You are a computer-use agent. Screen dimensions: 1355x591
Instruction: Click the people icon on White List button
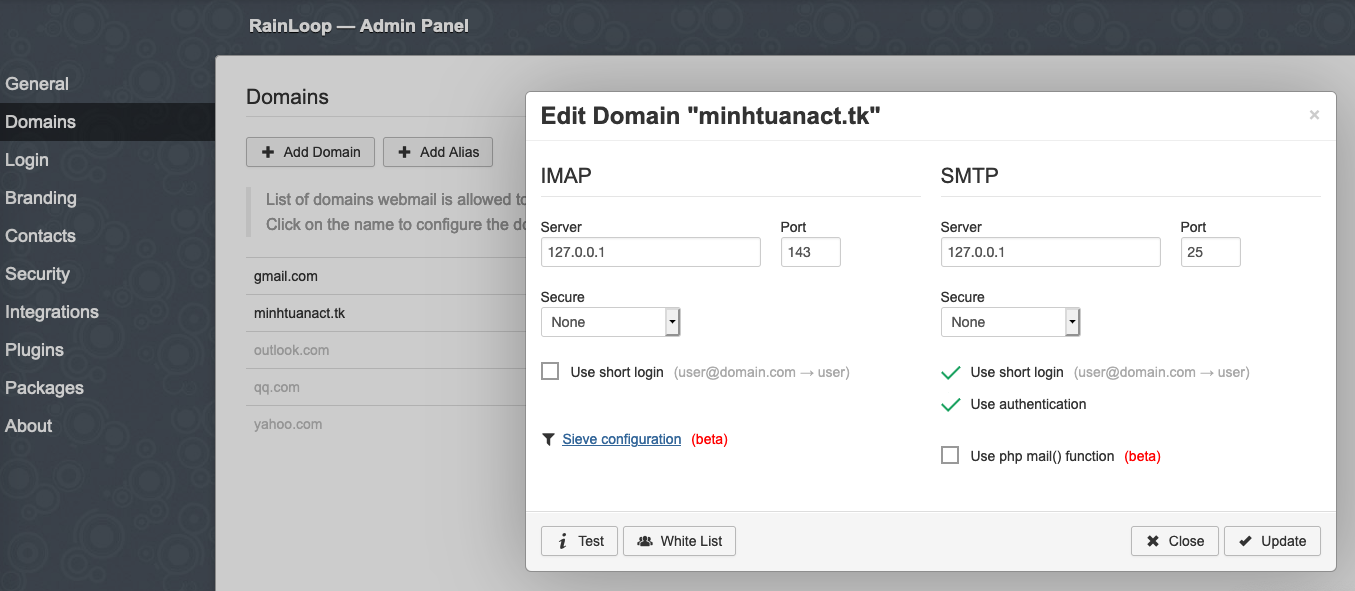645,541
